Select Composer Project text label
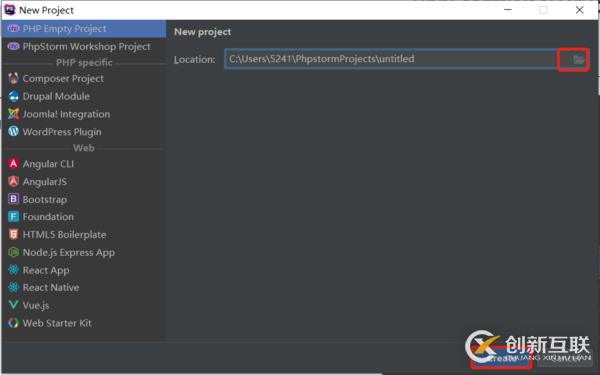Screen dimensions: 600x375 (x=63, y=78)
